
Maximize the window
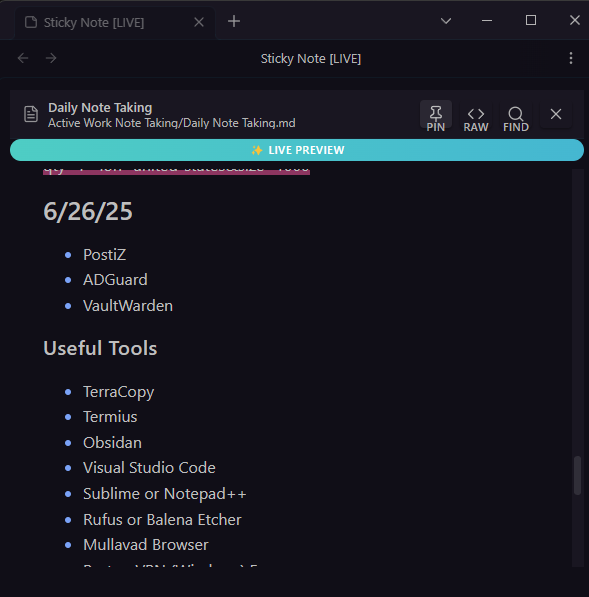point(530,21)
